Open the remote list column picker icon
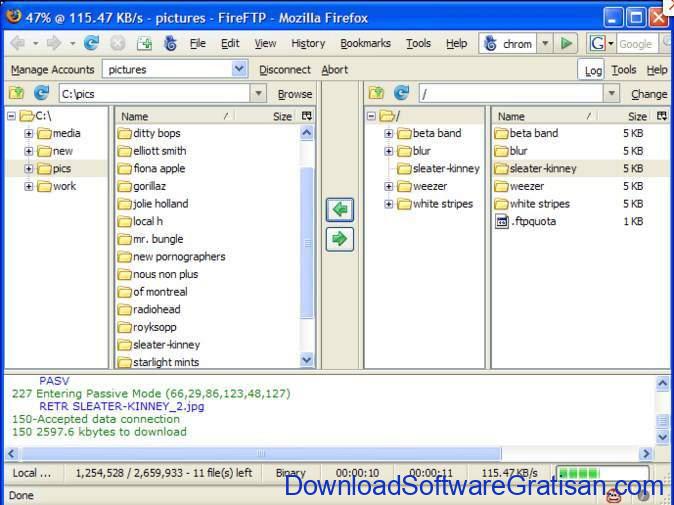This screenshot has width=674, height=505. coord(662,116)
